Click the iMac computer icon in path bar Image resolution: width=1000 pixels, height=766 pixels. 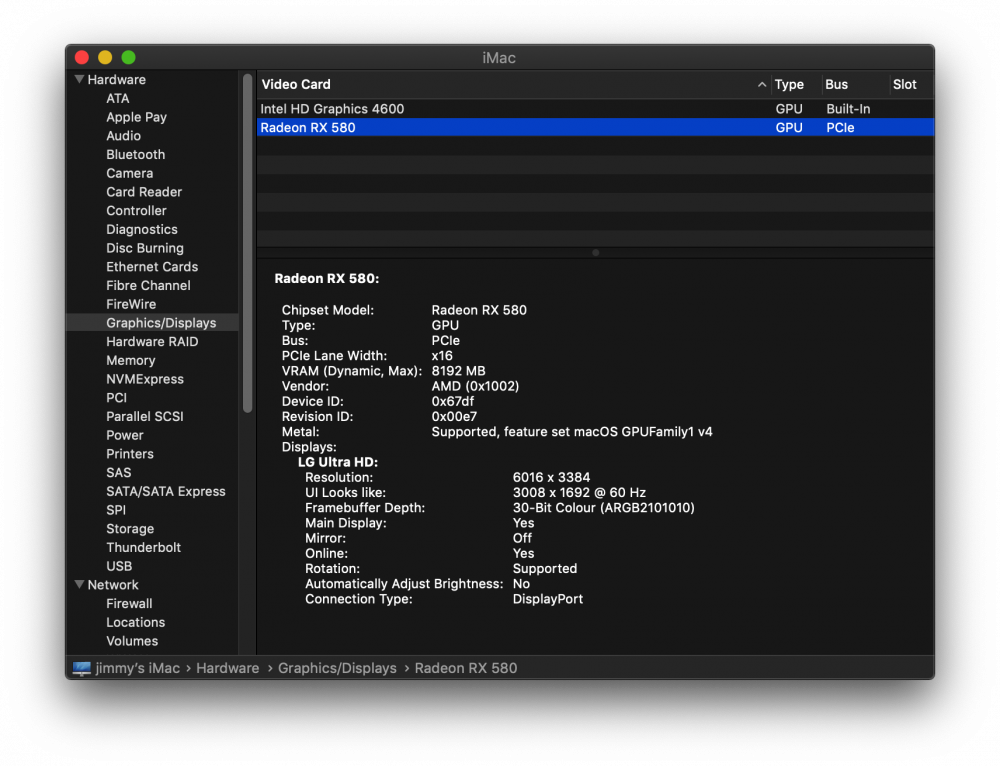click(81, 668)
